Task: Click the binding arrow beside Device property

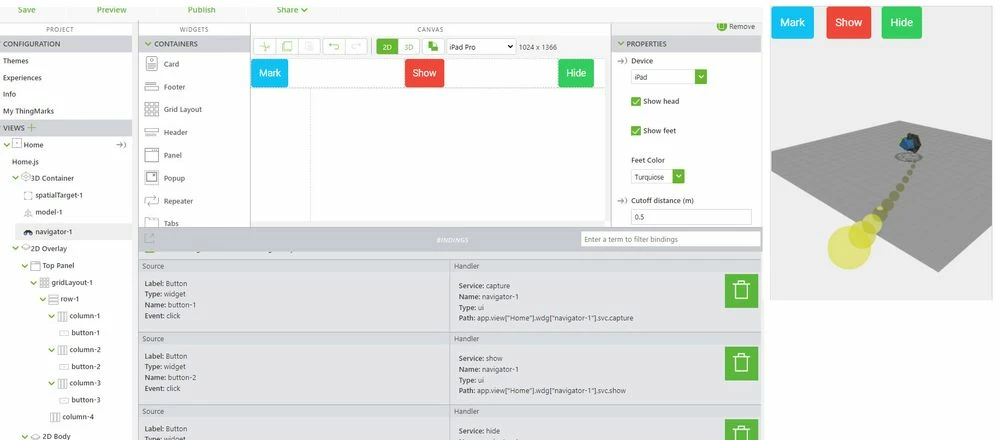Action: pos(622,61)
